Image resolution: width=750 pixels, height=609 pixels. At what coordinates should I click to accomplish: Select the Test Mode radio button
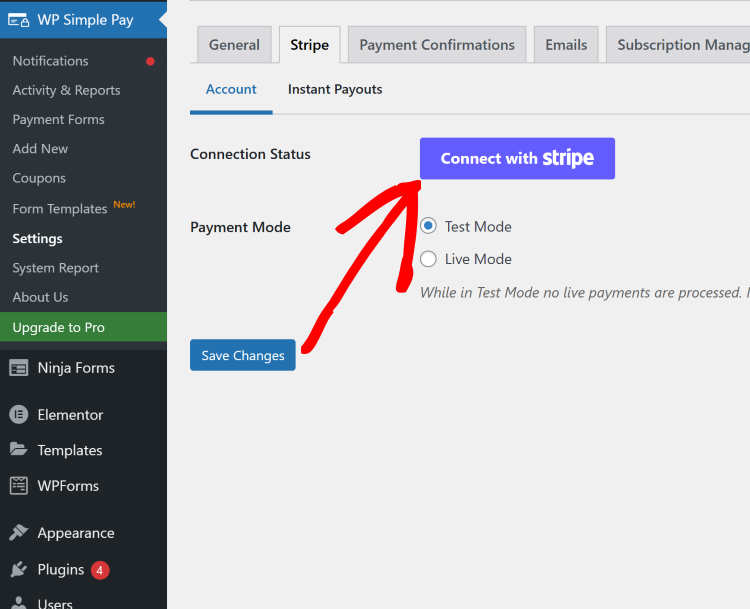428,226
